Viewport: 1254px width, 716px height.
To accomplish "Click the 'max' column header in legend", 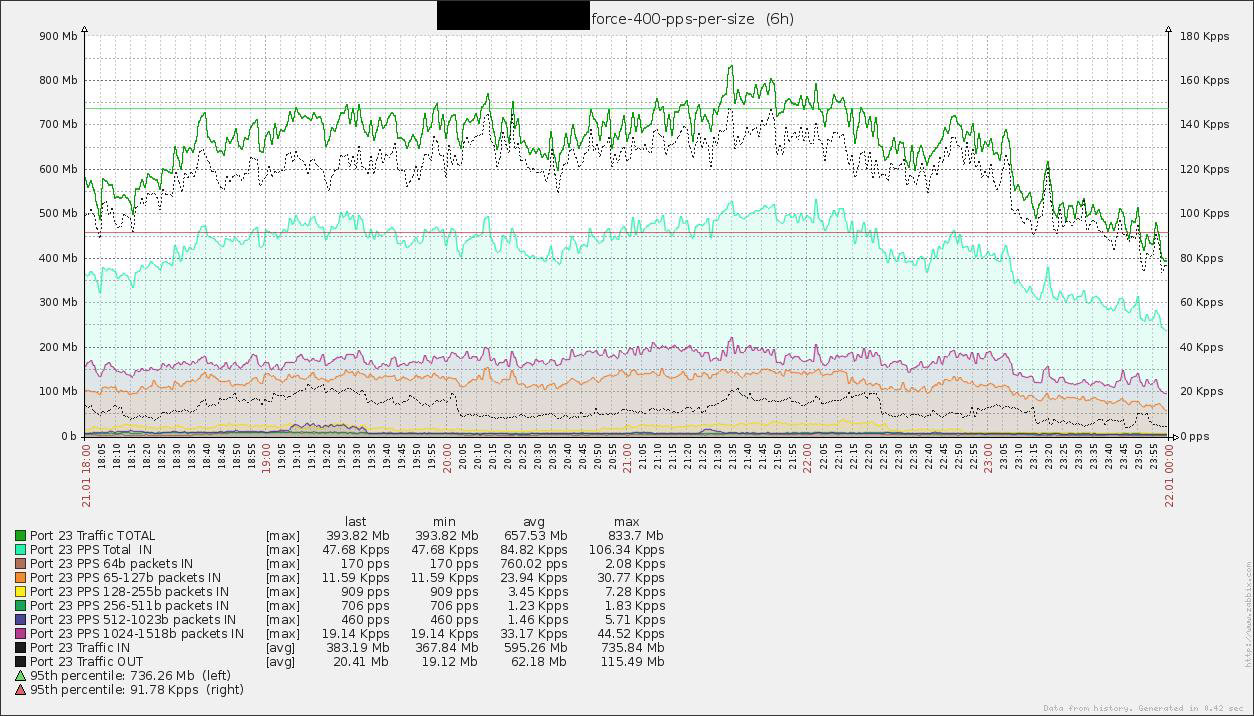I will 626,522.
